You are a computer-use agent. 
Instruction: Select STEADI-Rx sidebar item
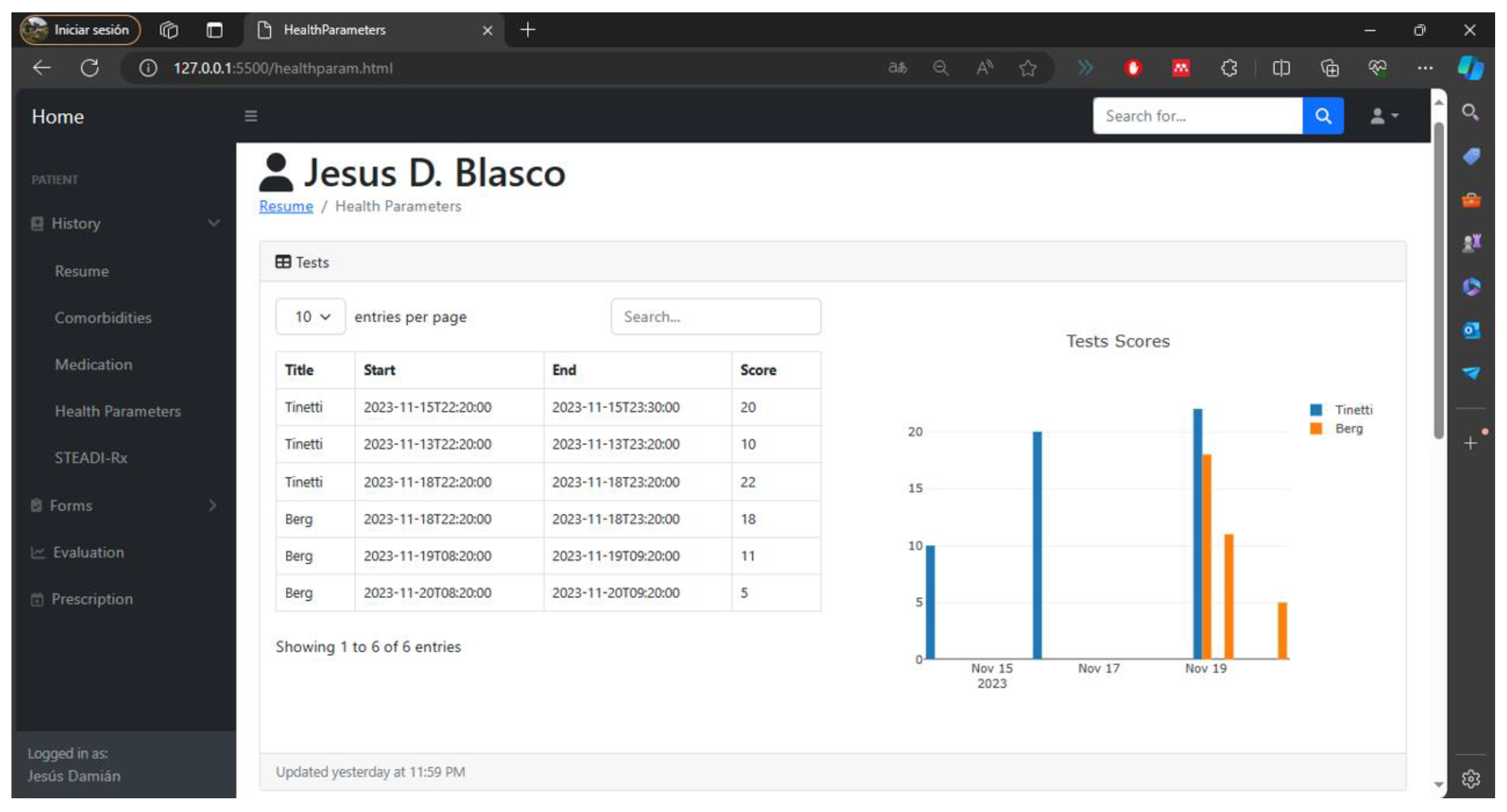pyautogui.click(x=91, y=458)
